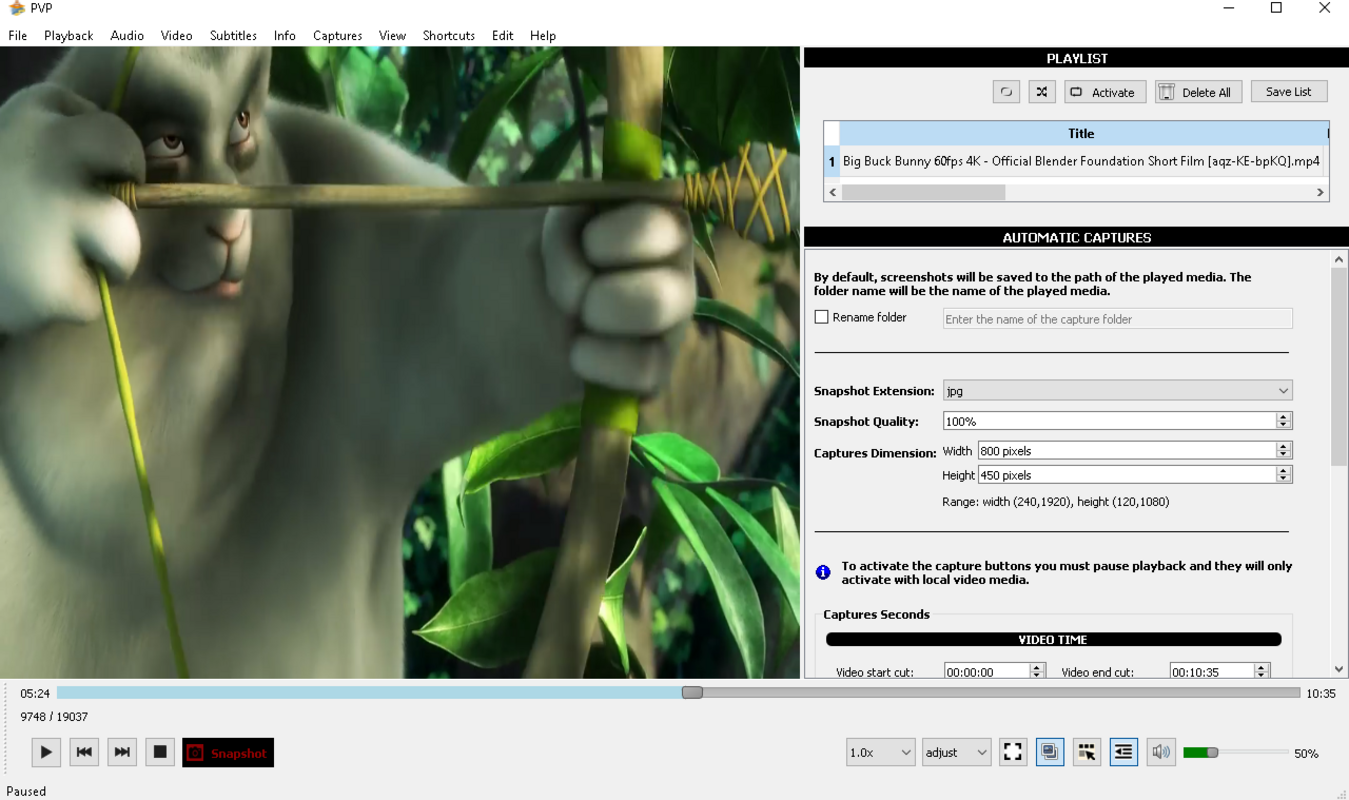Decrease capture Width with down arrow
This screenshot has width=1349, height=800.
tap(1284, 456)
